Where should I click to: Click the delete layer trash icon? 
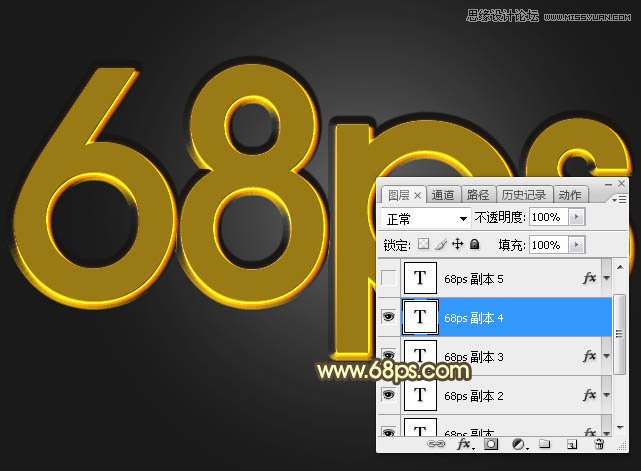click(x=599, y=444)
